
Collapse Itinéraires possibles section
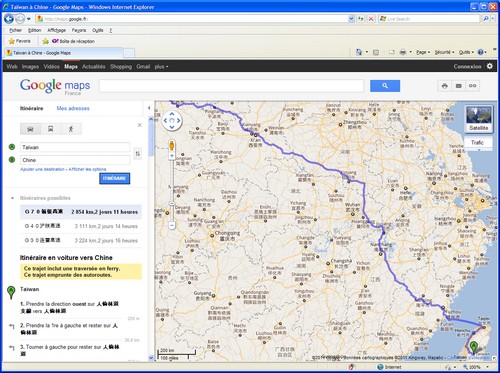tap(13, 198)
